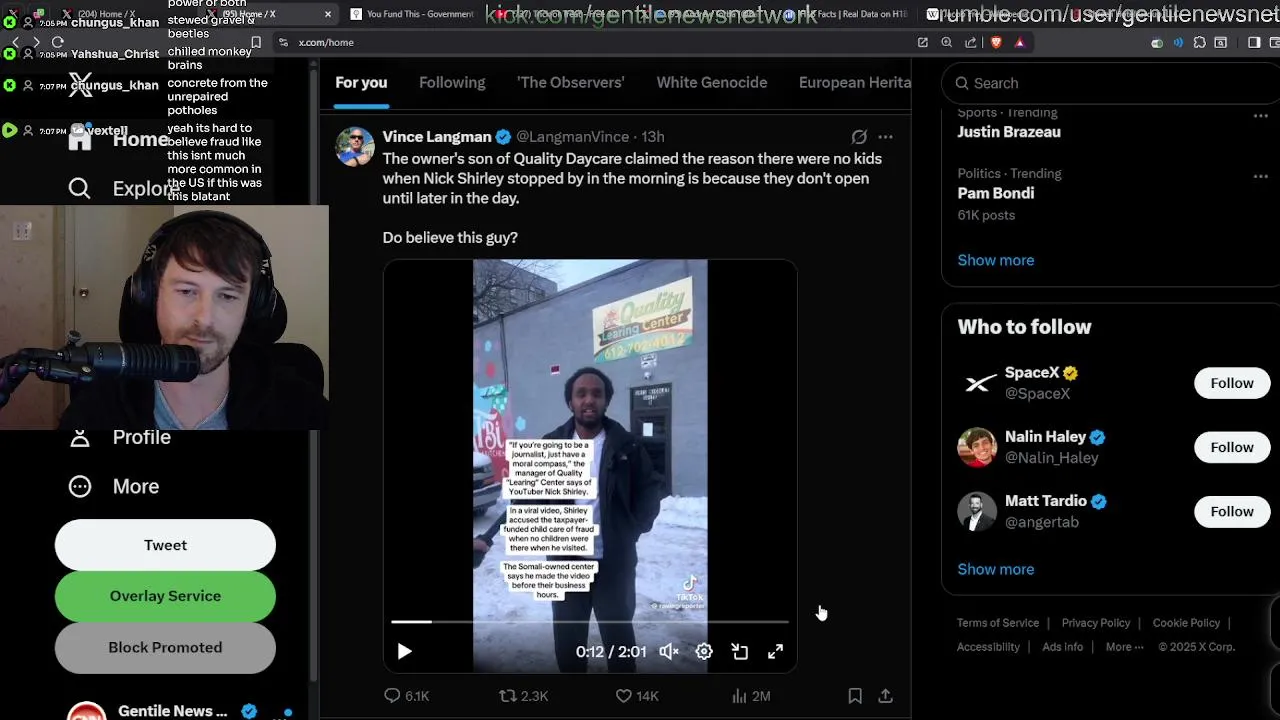
Task: Click the share page icon in address bar
Action: coord(971,42)
